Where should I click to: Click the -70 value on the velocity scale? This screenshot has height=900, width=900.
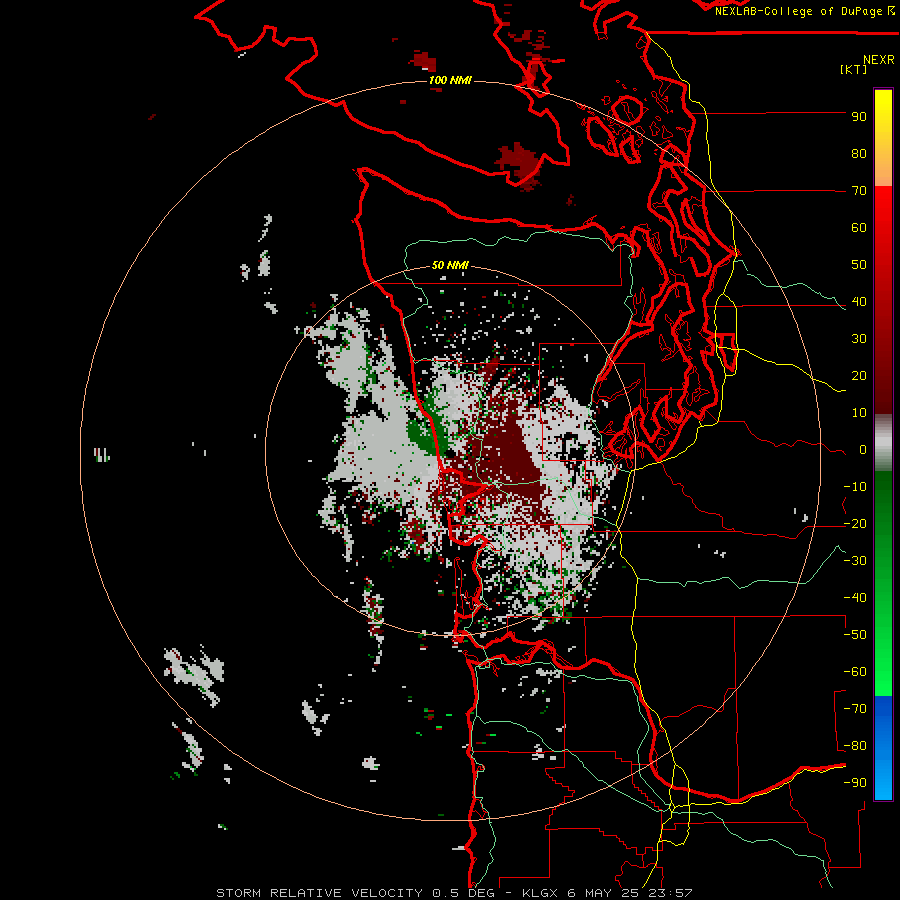(855, 709)
